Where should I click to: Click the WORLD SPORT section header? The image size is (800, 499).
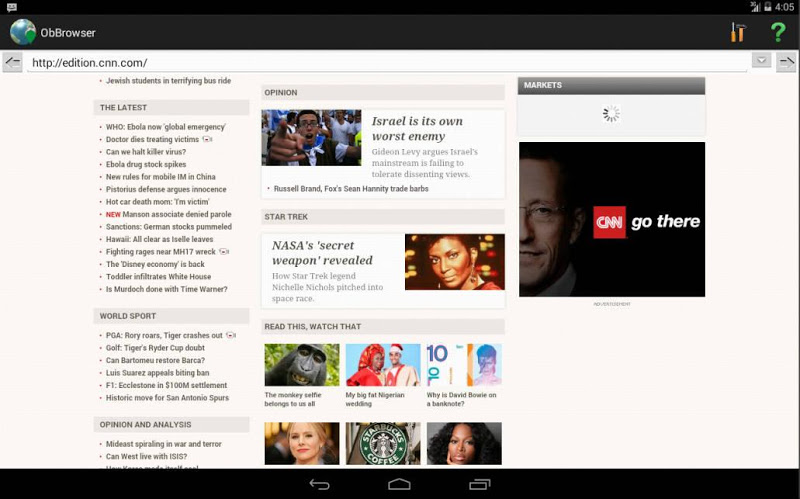pyautogui.click(x=171, y=316)
